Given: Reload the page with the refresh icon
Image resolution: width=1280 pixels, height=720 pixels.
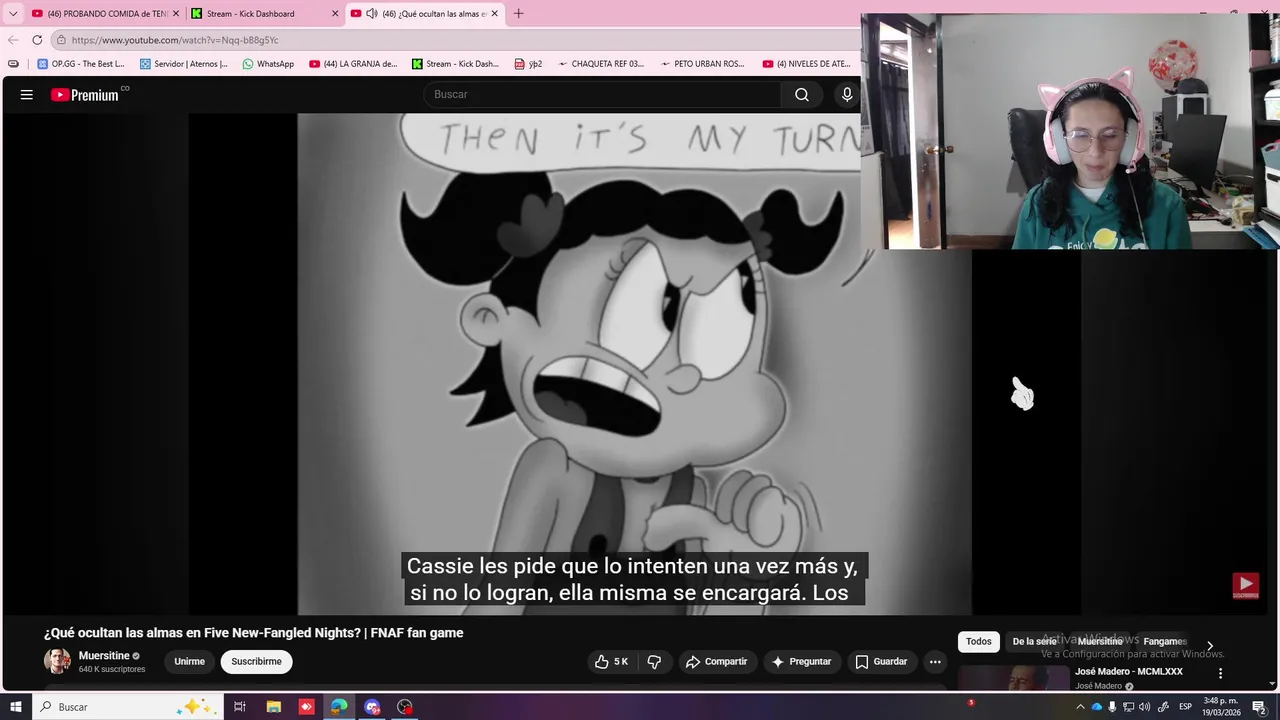Looking at the screenshot, I should 37,40.
